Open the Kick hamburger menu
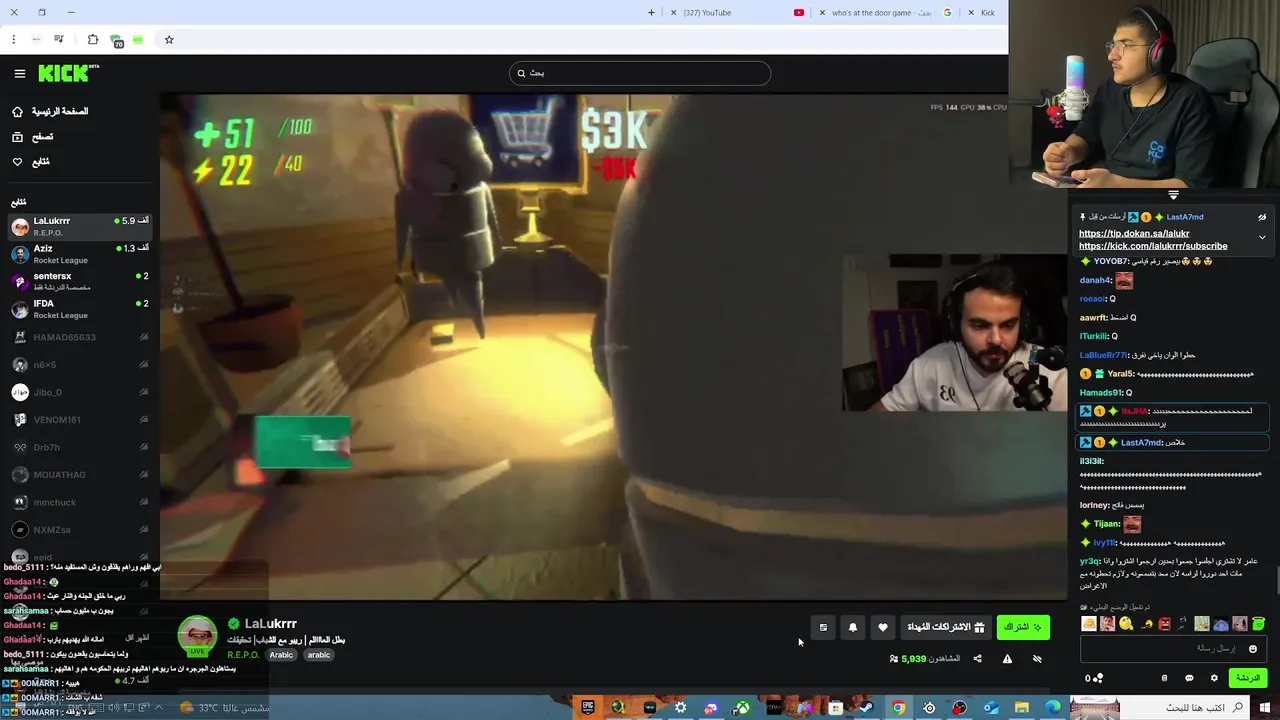 point(19,73)
